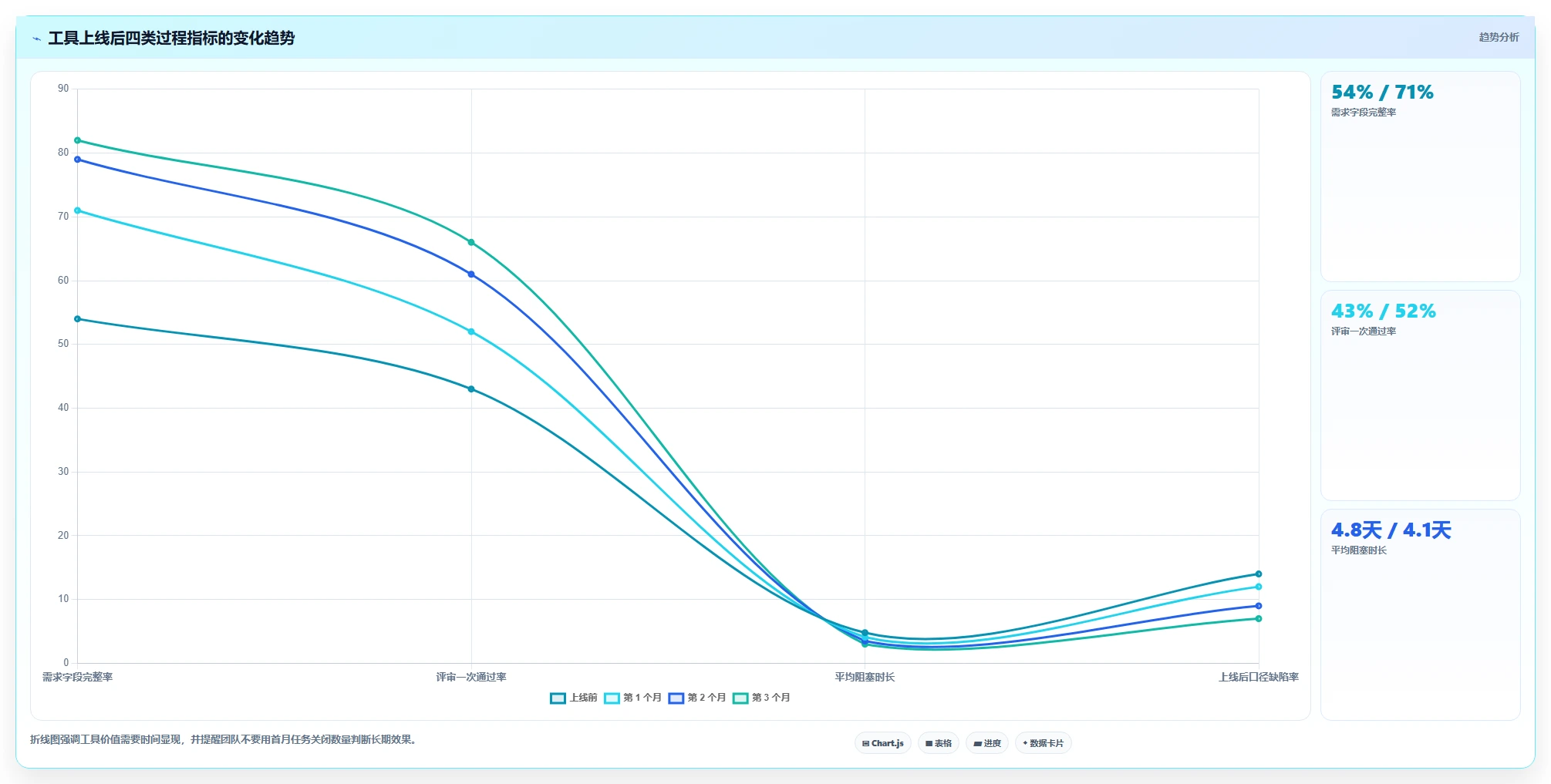This screenshot has width=1551, height=784.
Task: Click the 上线前 point at 需求字段完整率 (54)
Action: tap(77, 319)
